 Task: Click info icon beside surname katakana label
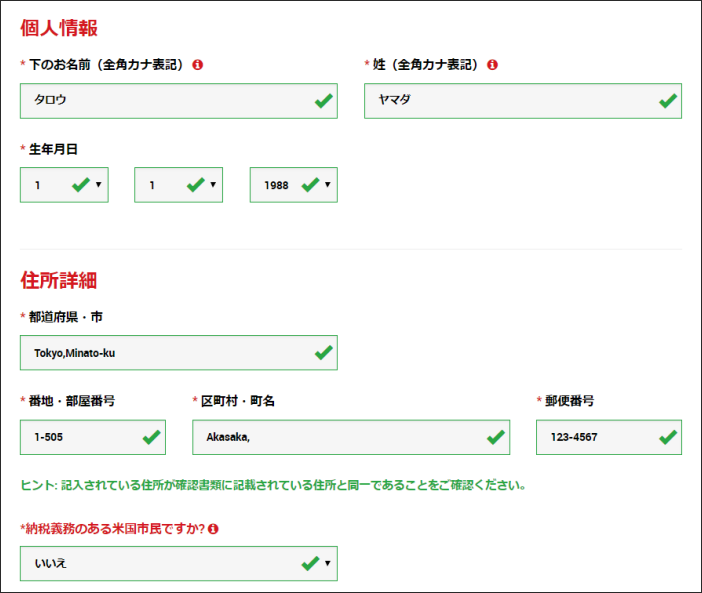[x=492, y=65]
